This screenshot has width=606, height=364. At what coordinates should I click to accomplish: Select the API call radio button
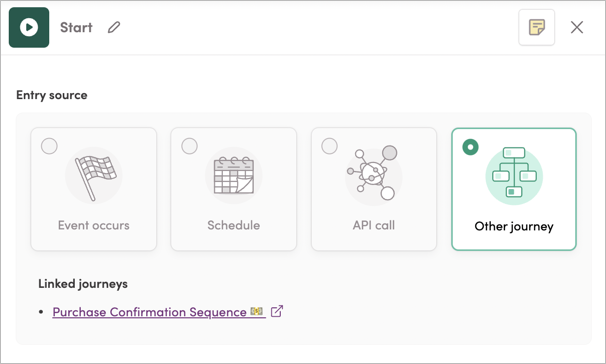(329, 146)
